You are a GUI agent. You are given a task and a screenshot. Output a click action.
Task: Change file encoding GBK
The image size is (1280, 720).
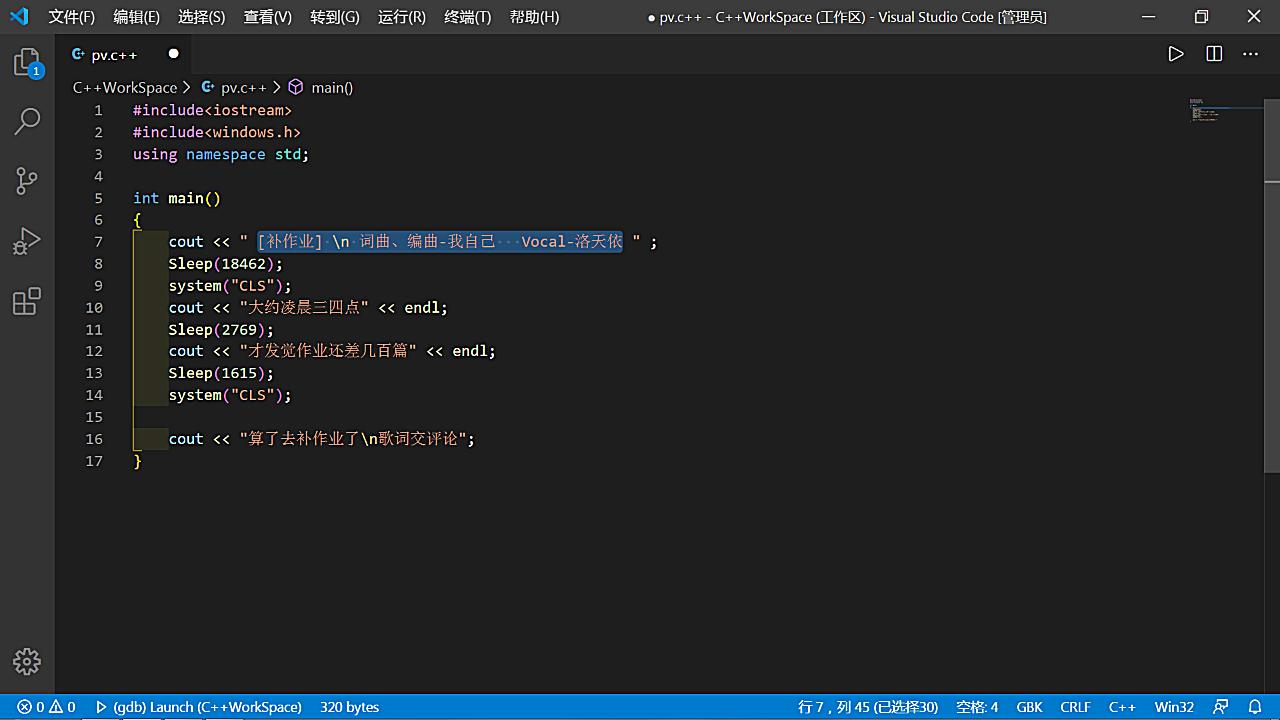coord(1029,707)
